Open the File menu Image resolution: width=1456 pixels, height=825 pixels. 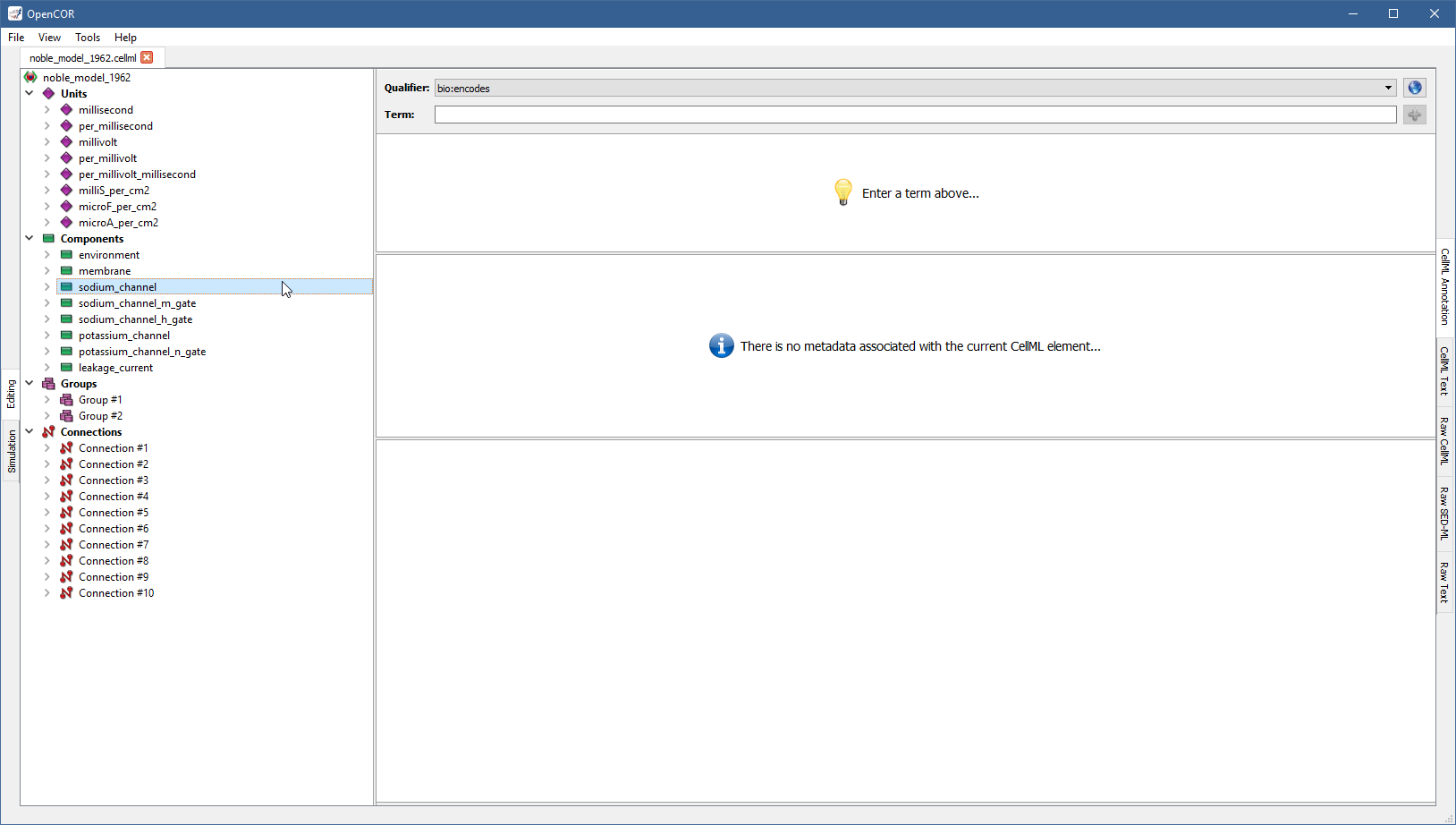coord(16,38)
